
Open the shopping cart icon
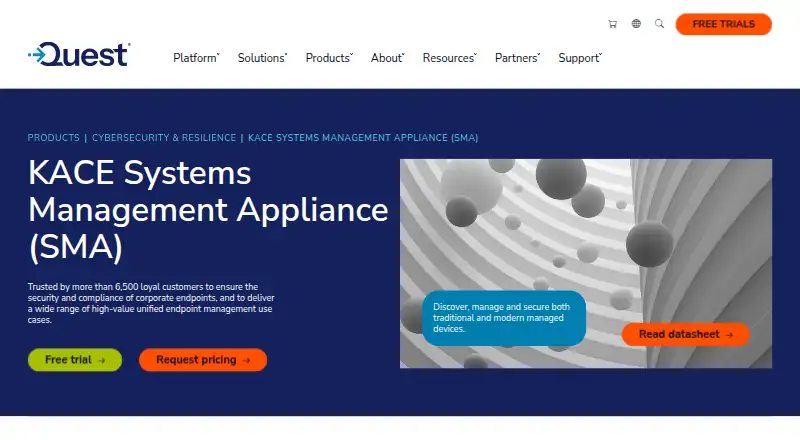click(612, 24)
